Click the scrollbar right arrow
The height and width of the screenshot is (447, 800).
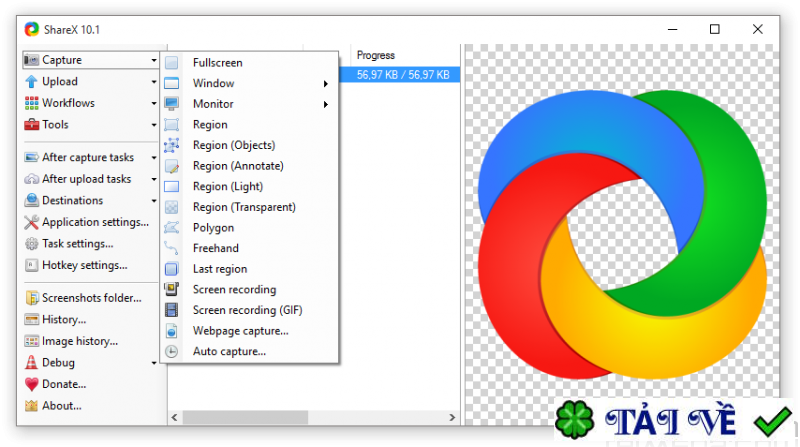452,417
